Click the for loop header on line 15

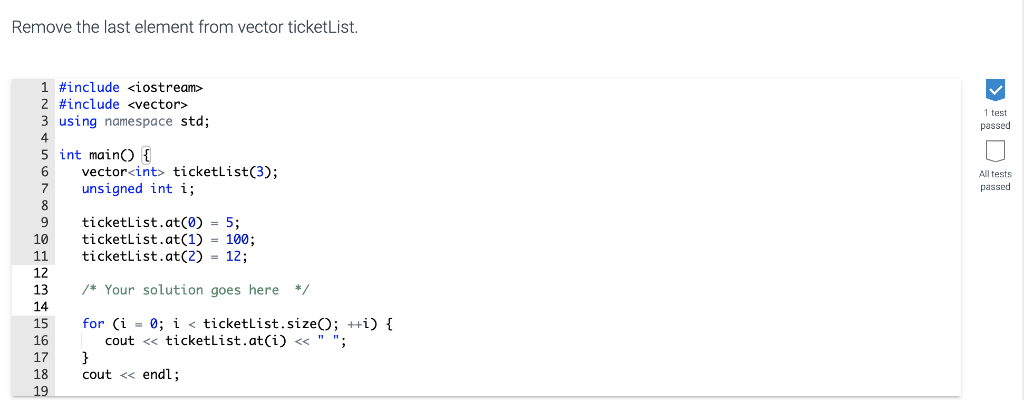tap(237, 324)
